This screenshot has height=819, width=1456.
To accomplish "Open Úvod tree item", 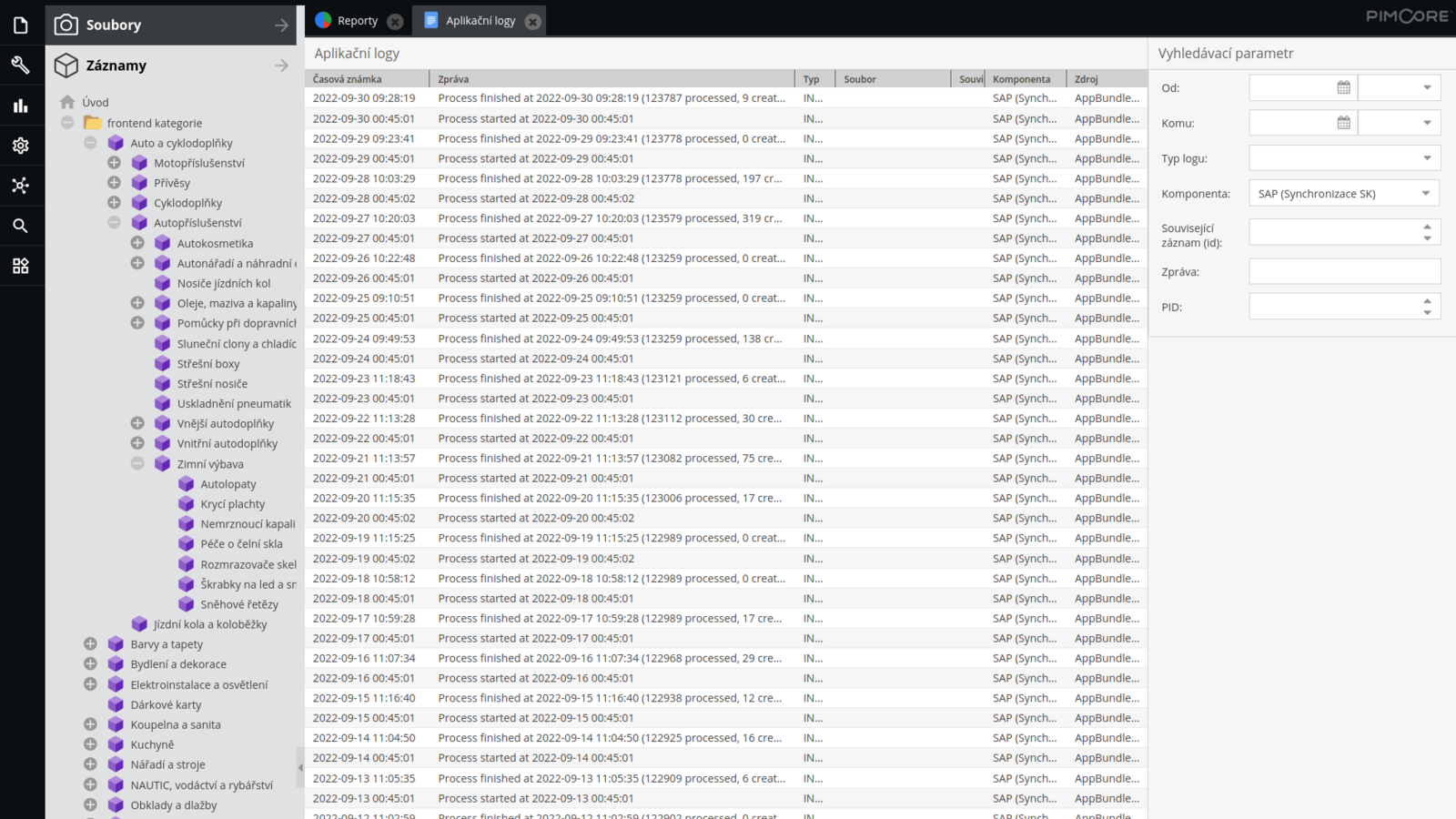I will point(96,102).
